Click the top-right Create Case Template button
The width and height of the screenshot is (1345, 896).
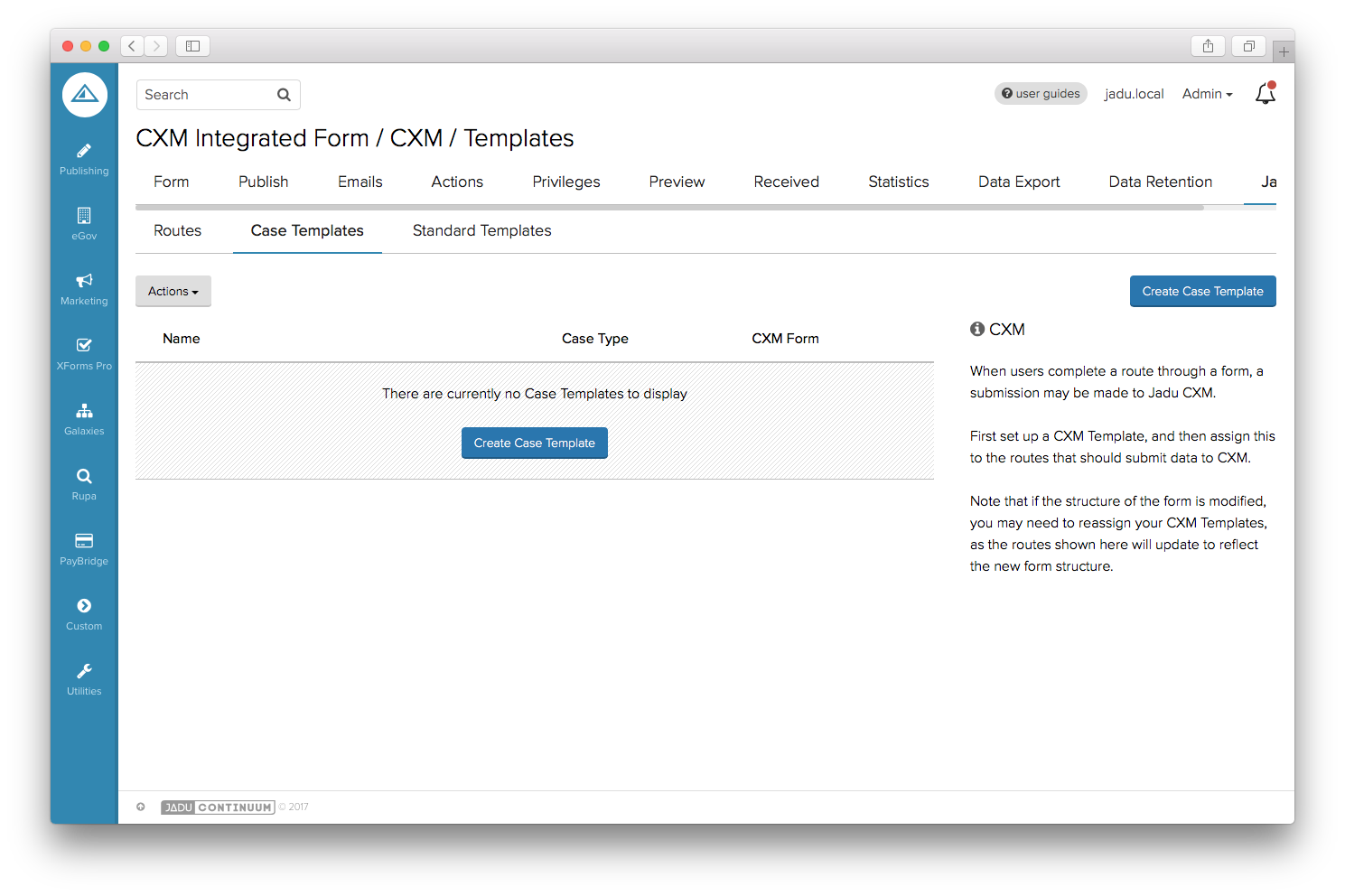1202,292
